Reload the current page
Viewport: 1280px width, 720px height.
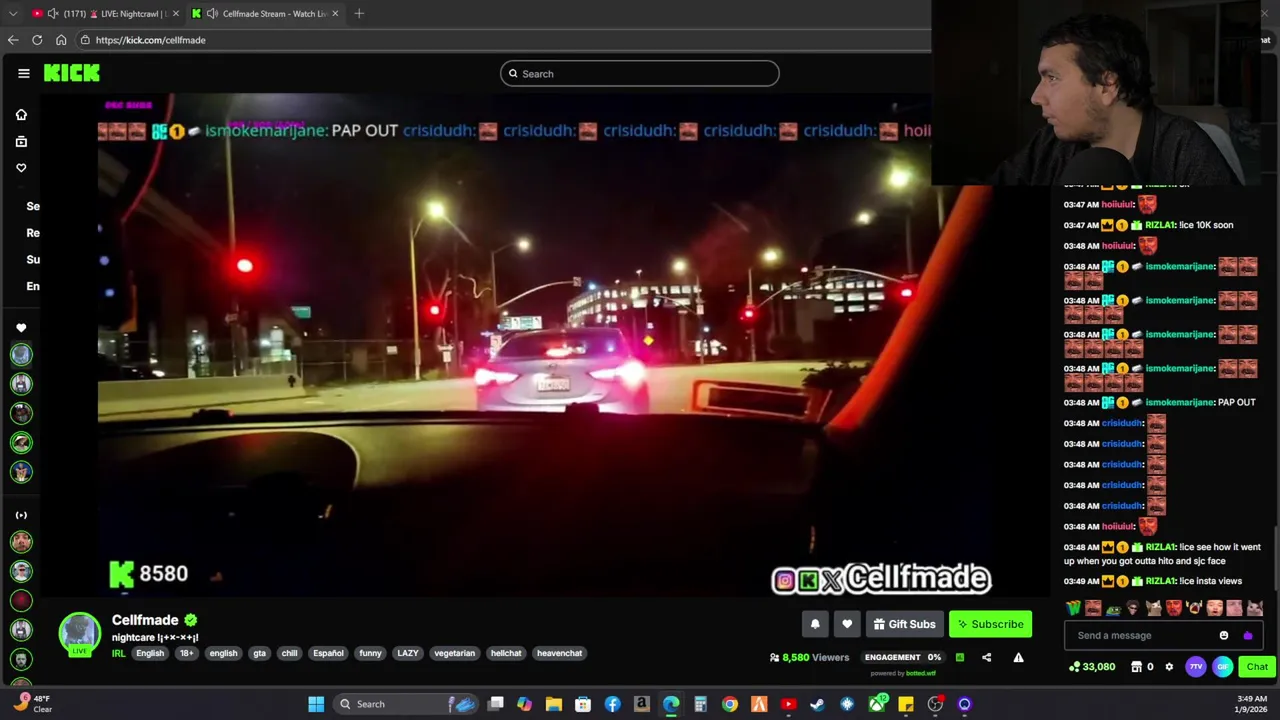pos(37,40)
